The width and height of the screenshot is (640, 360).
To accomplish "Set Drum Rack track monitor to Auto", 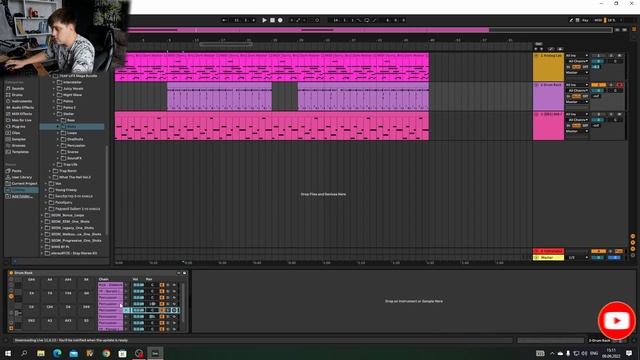I will pos(576,96).
